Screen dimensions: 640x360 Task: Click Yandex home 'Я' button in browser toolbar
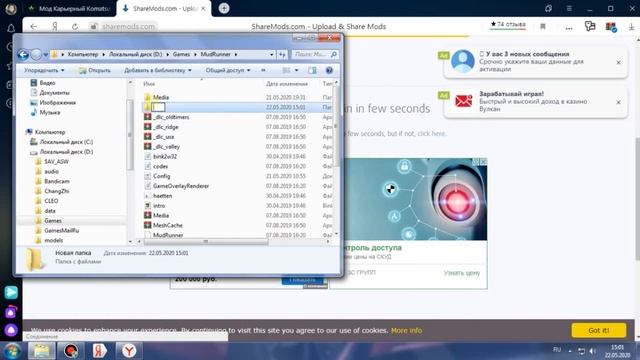(55, 27)
